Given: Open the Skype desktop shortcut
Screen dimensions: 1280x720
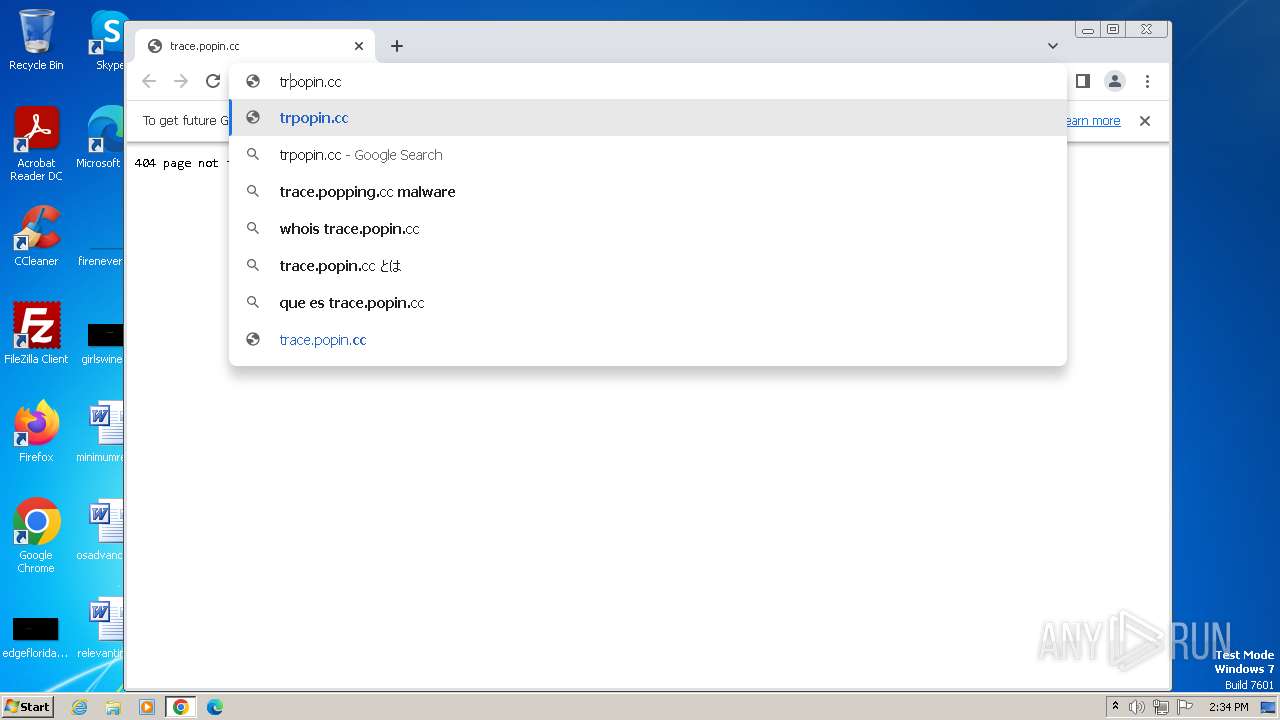Looking at the screenshot, I should [x=108, y=40].
